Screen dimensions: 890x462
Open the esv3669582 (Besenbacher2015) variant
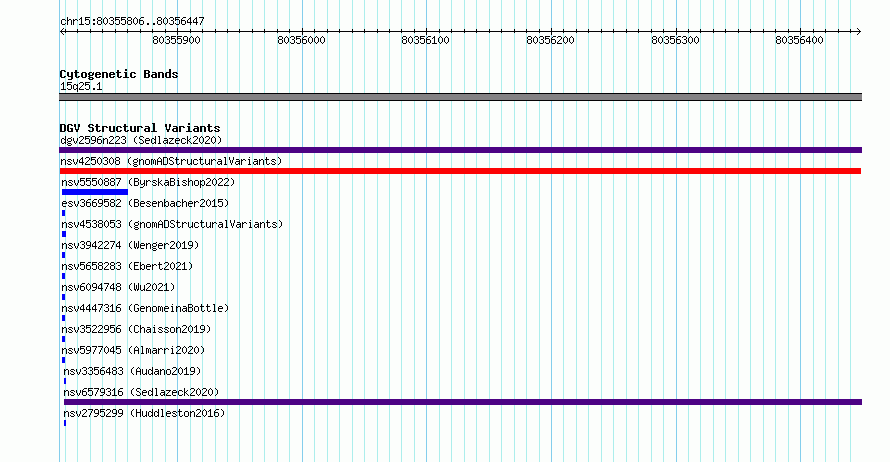coord(145,203)
